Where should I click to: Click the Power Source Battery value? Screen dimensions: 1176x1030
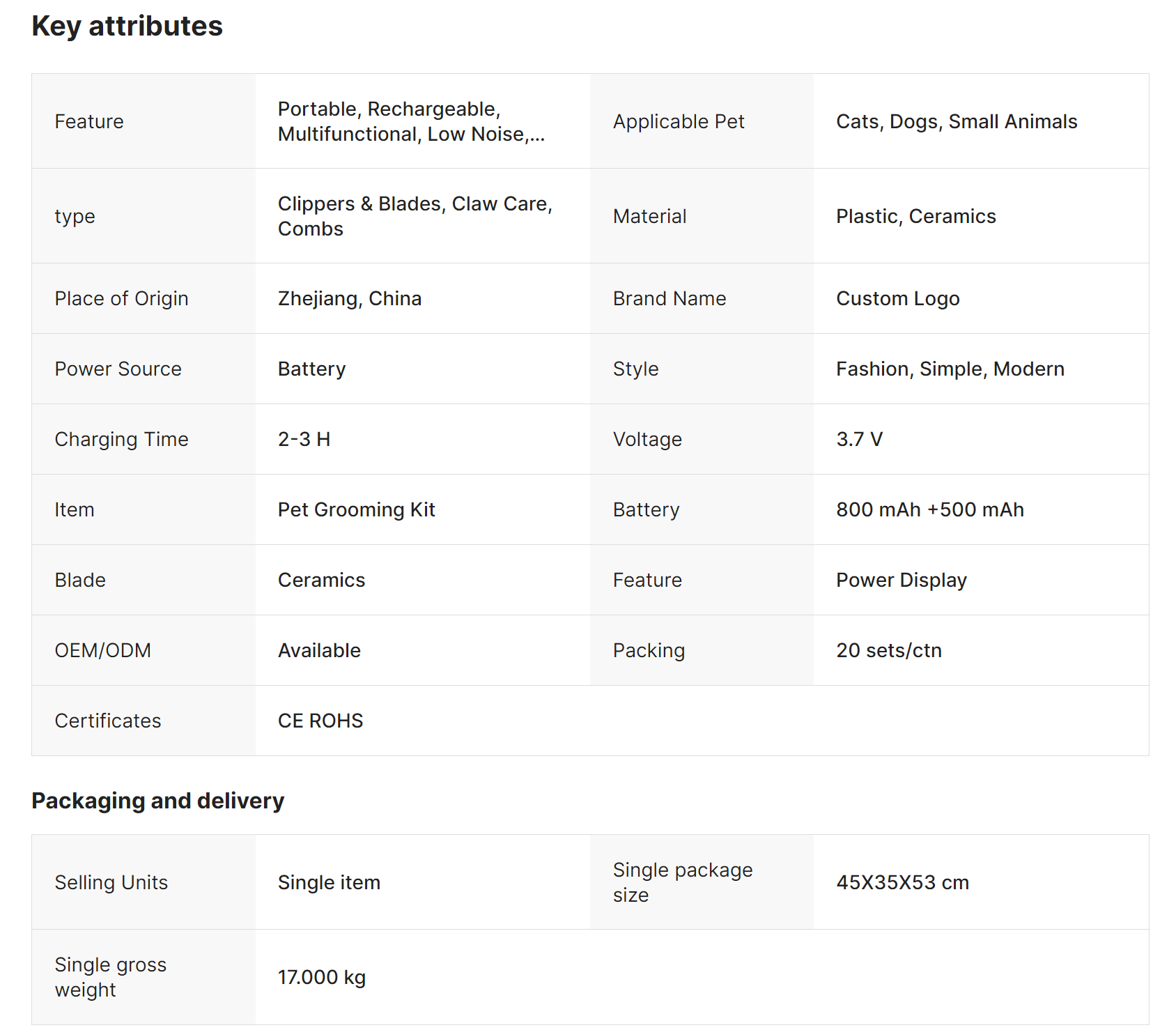311,369
